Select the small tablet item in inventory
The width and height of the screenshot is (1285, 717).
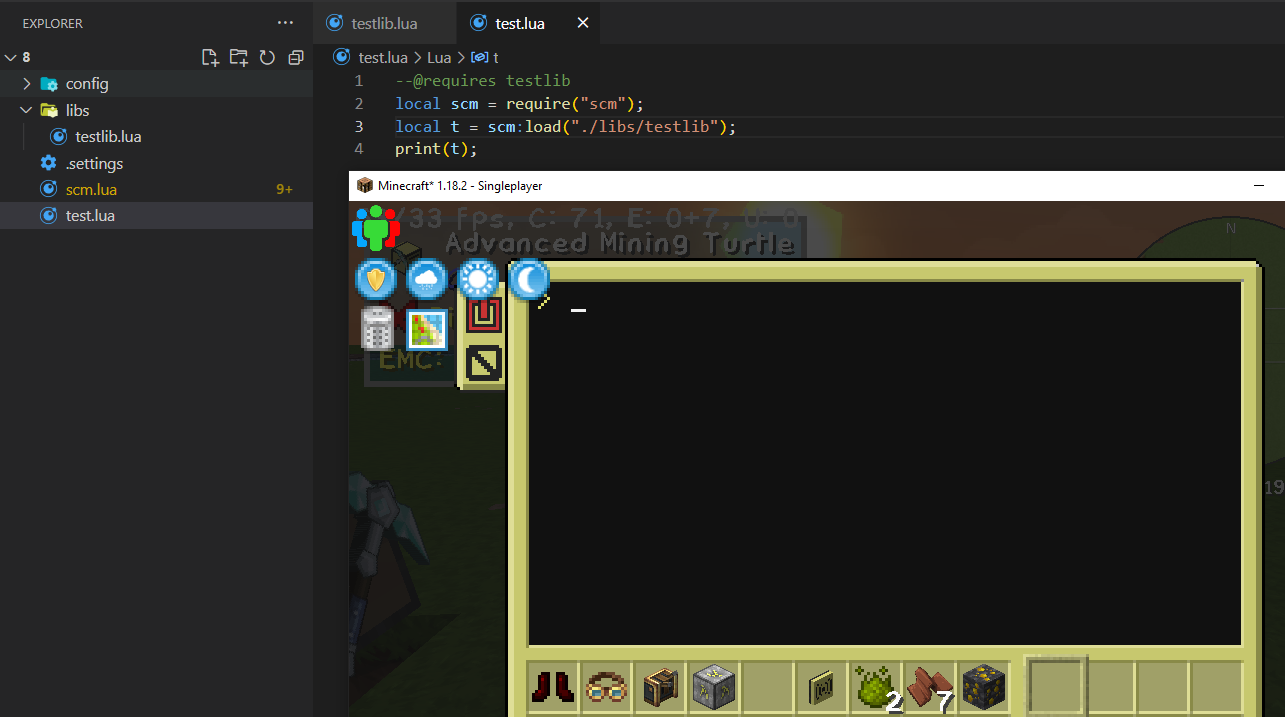tap(823, 687)
